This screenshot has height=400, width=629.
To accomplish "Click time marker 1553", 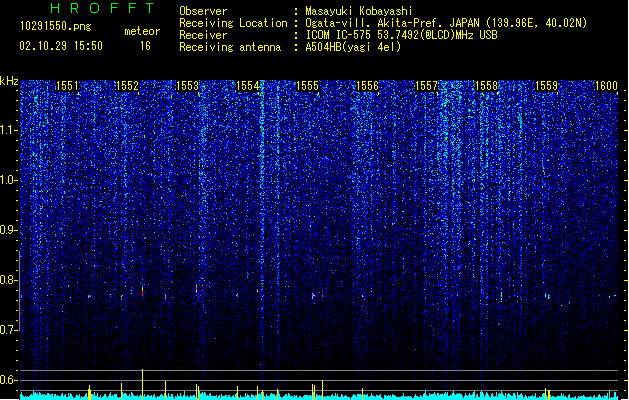I will 187,86.
